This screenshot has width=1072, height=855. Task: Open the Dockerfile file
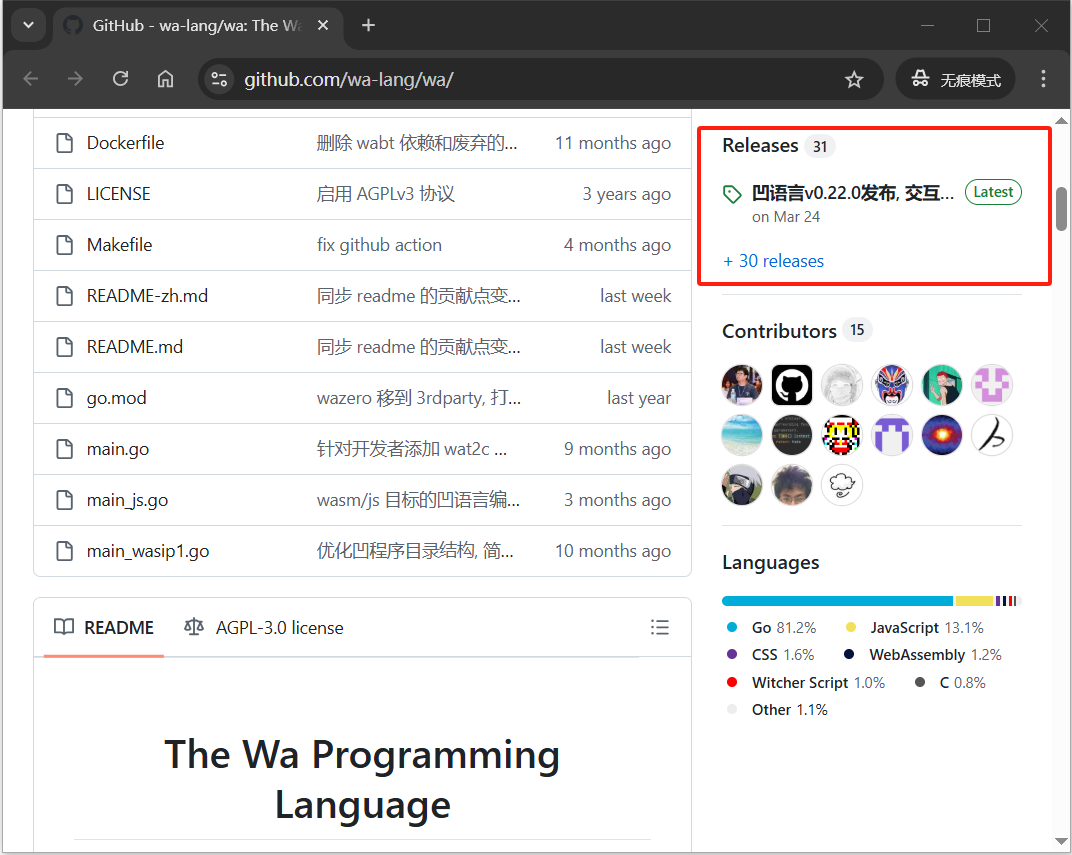click(125, 143)
